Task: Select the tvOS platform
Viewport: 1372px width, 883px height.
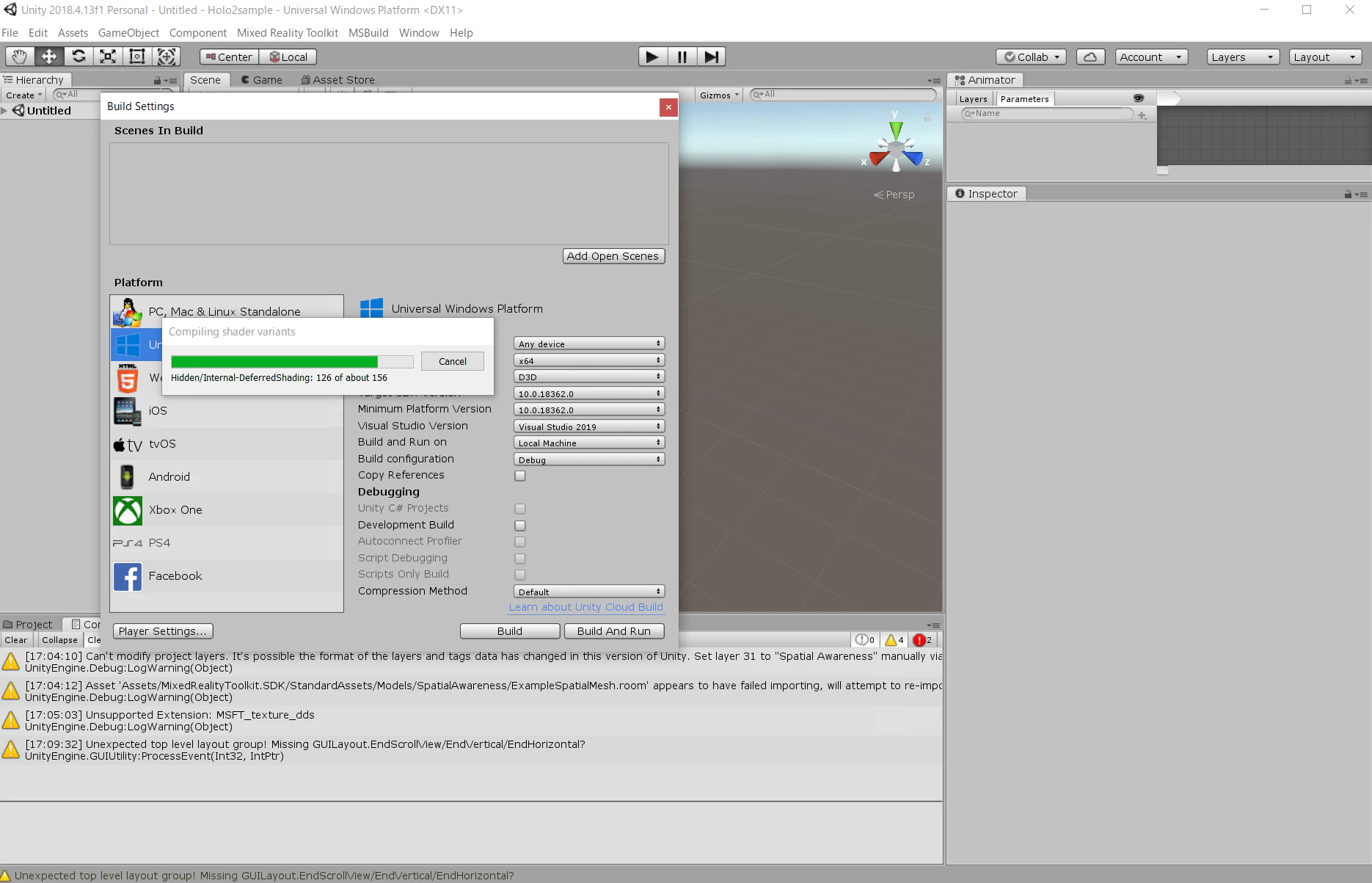Action: coord(227,444)
